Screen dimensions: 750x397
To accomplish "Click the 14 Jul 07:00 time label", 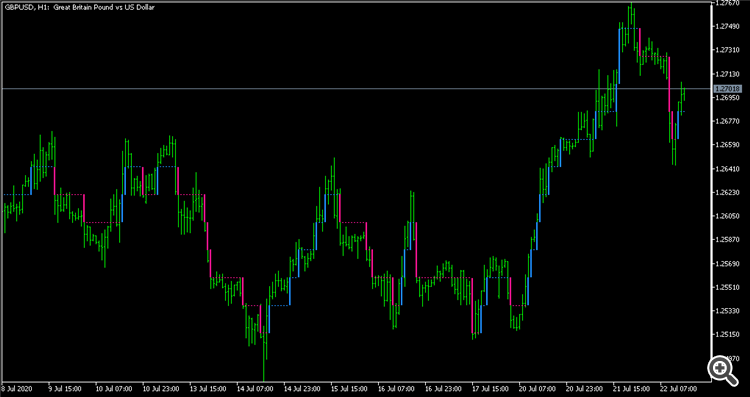I will pyautogui.click(x=254, y=388).
